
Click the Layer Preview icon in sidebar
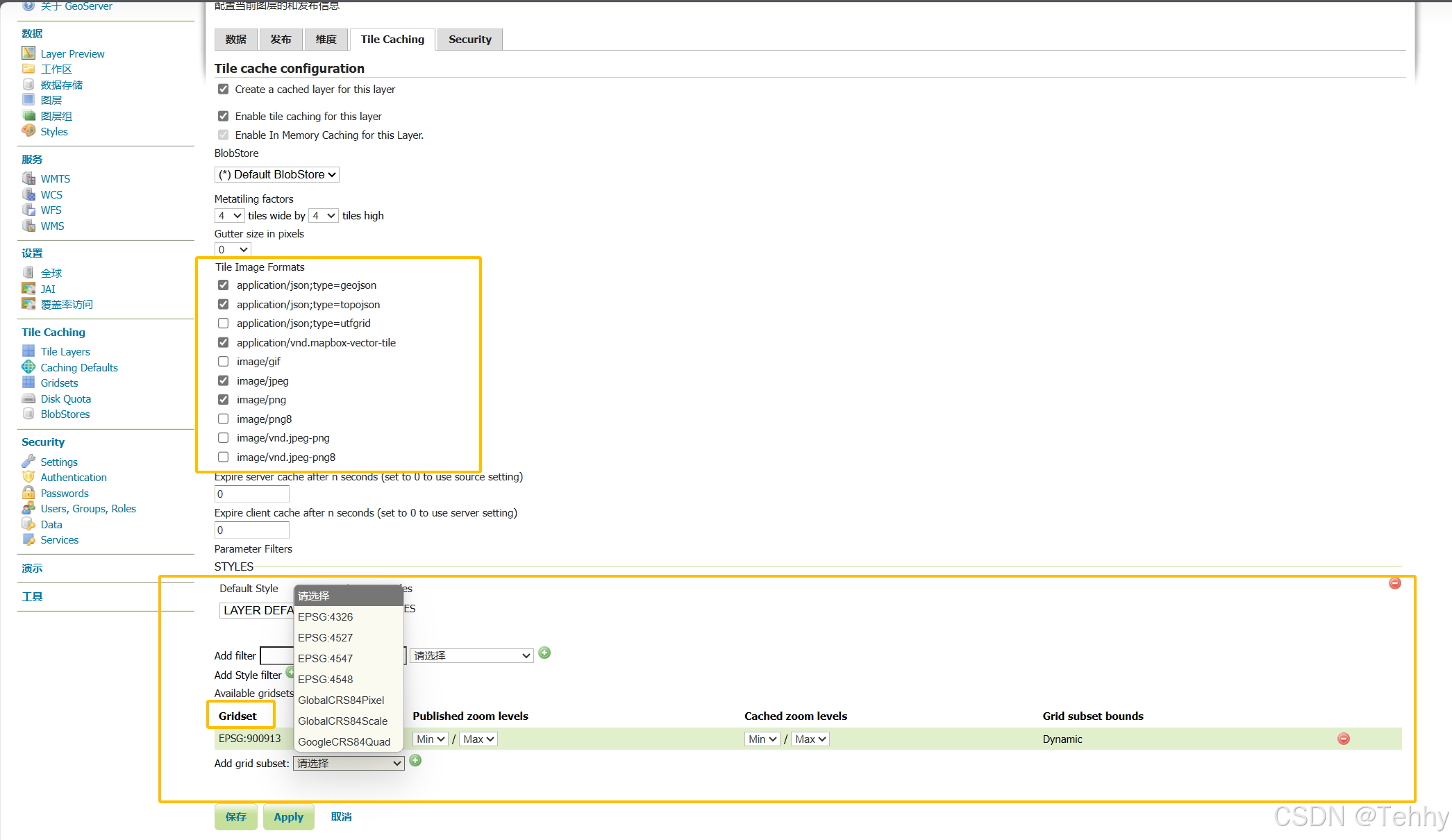click(28, 53)
